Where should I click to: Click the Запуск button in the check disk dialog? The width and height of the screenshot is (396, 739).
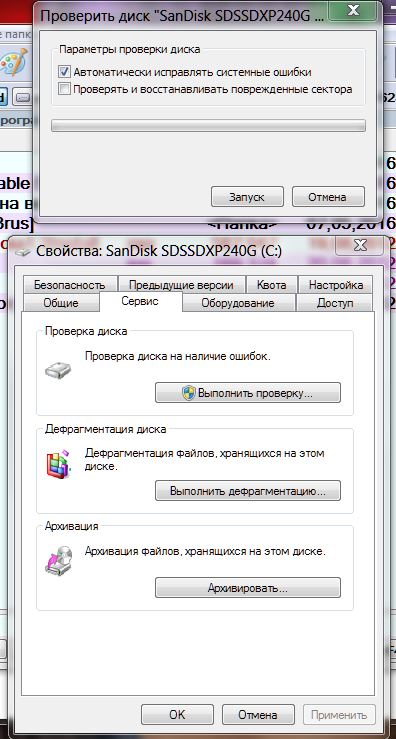(247, 197)
